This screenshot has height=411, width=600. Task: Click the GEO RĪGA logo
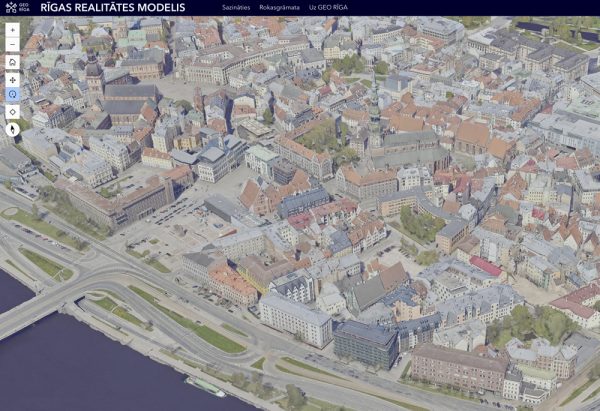tap(18, 7)
